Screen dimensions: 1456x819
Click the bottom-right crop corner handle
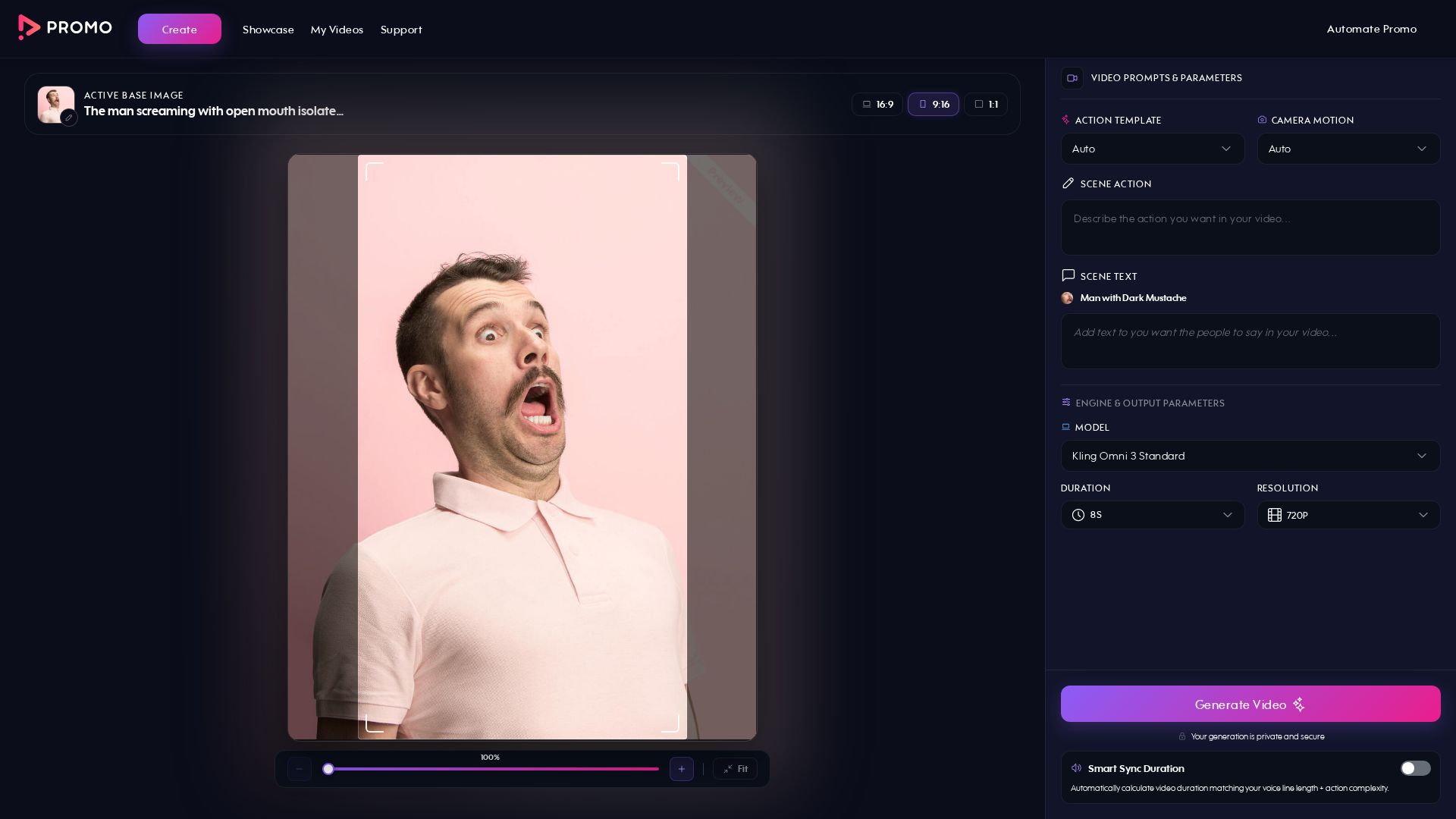click(670, 723)
